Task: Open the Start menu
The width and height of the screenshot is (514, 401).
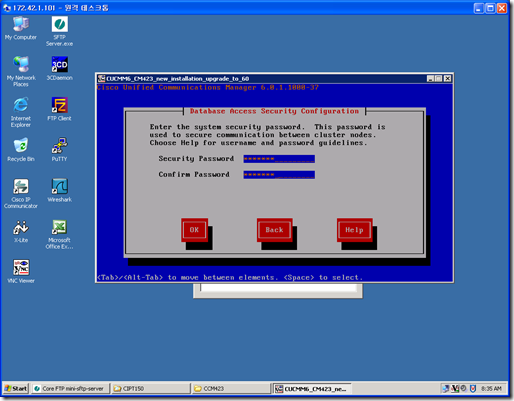Action: pos(15,388)
